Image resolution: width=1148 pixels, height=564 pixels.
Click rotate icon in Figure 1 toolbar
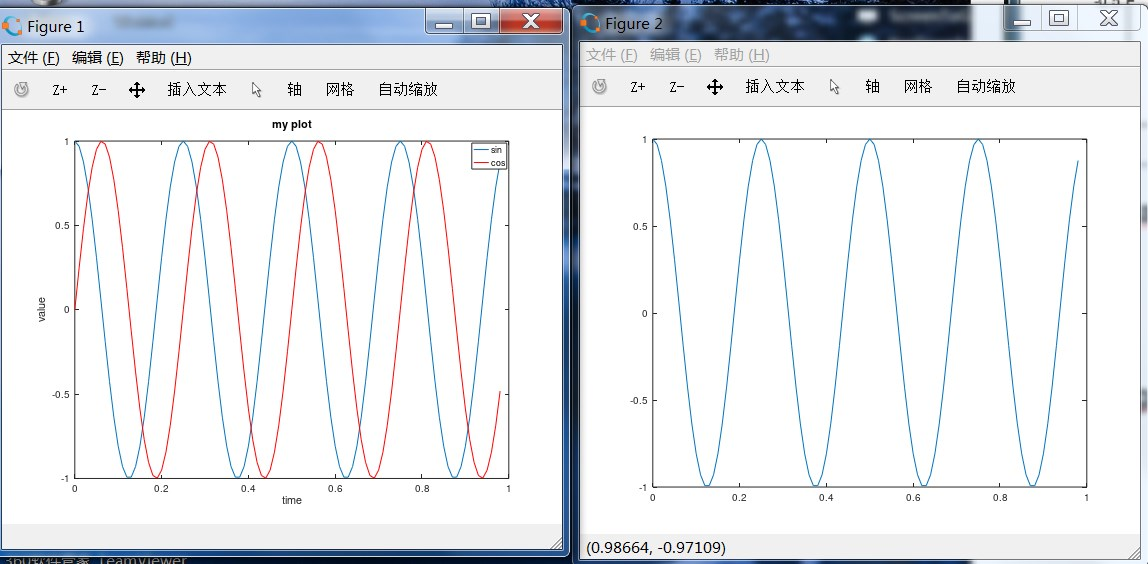coord(22,89)
